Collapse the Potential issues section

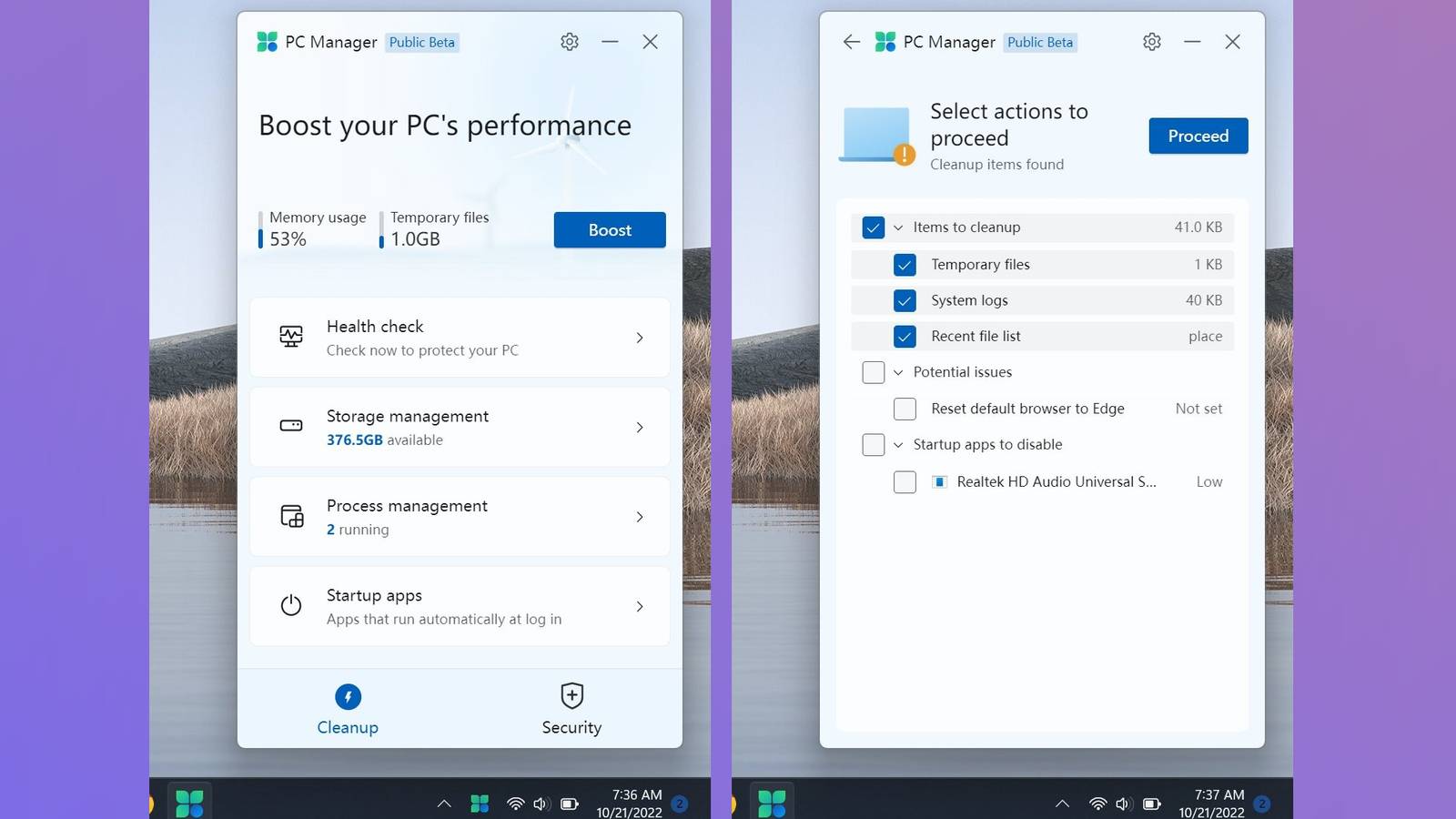click(x=898, y=372)
